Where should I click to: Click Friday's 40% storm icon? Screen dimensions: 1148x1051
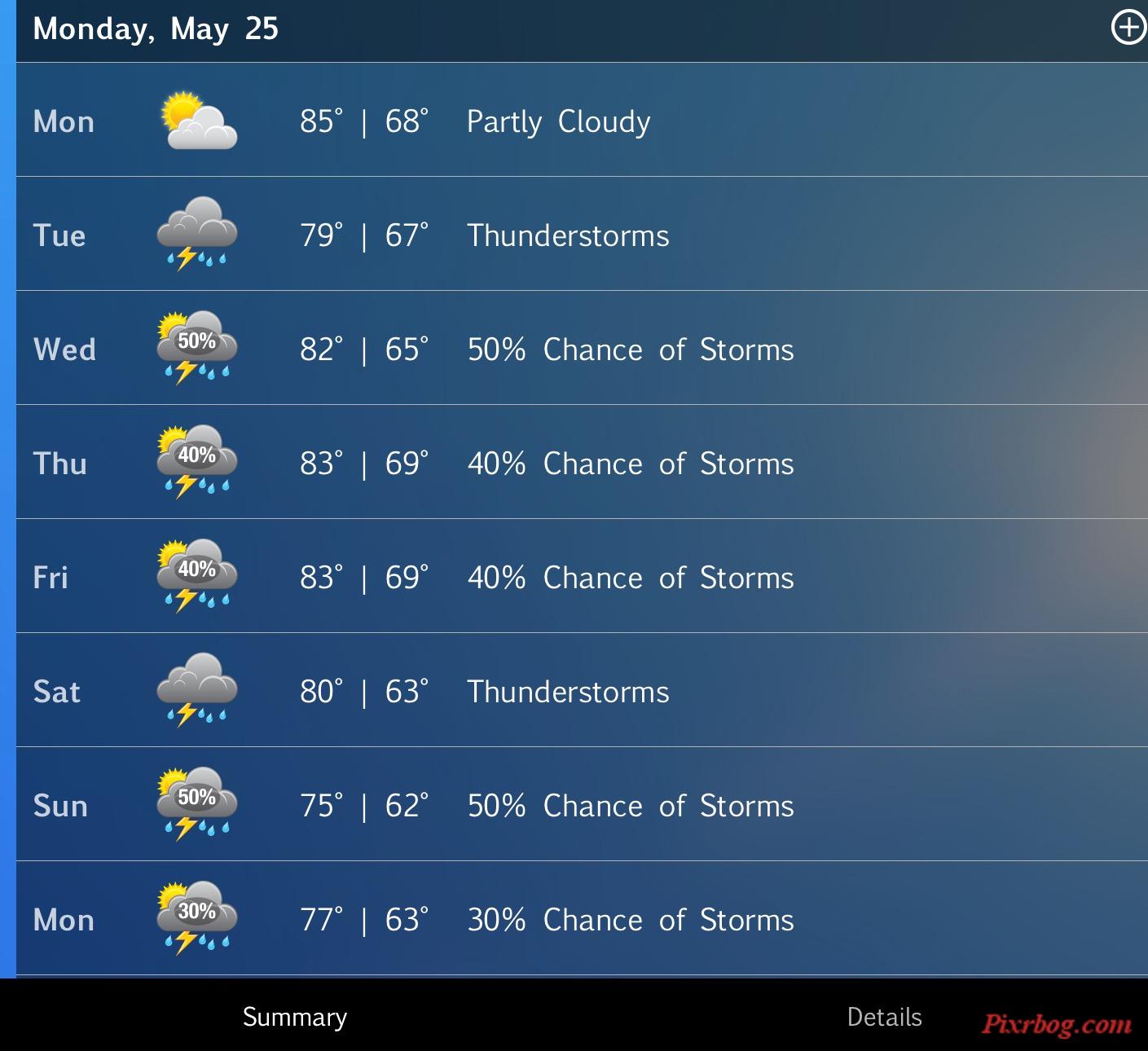point(196,575)
